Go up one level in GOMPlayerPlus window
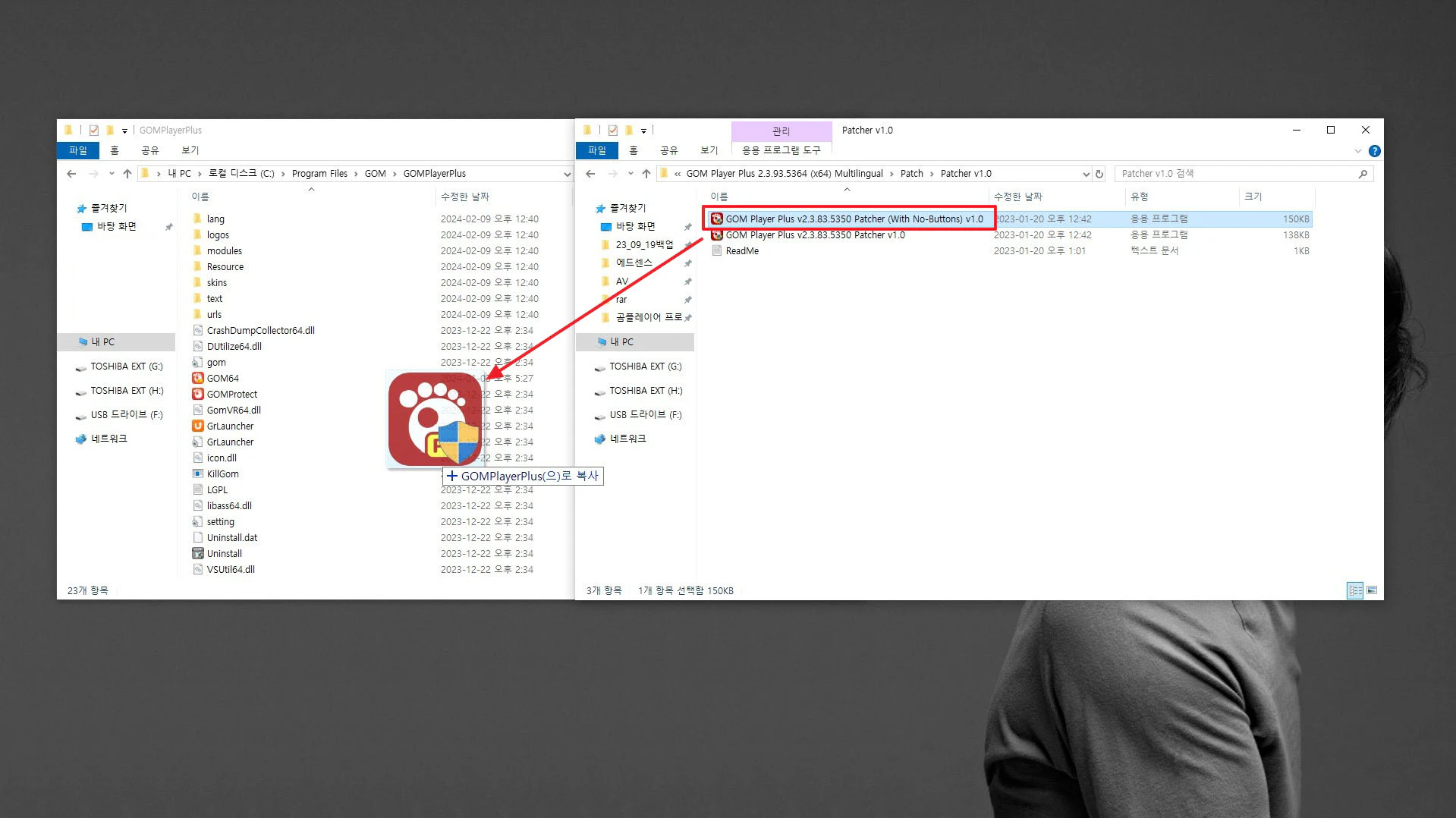This screenshot has height=818, width=1456. click(127, 174)
